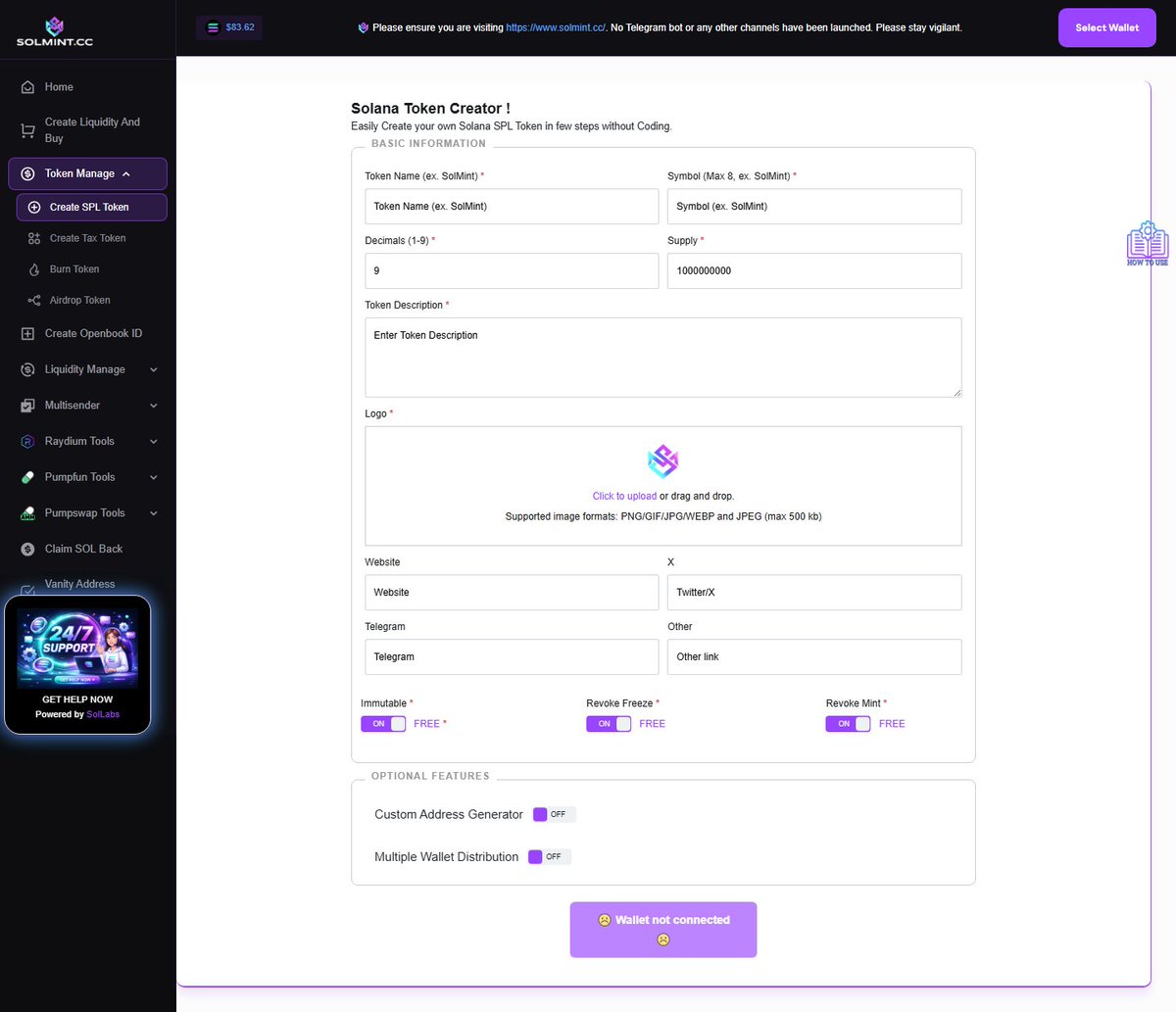The width and height of the screenshot is (1176, 1012).
Task: Click the Website input field
Action: coord(512,593)
